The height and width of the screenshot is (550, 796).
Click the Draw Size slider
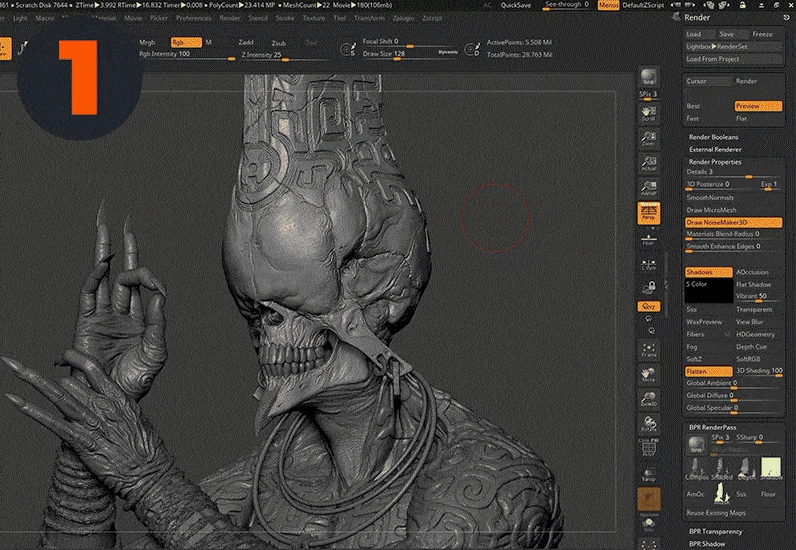(x=411, y=55)
